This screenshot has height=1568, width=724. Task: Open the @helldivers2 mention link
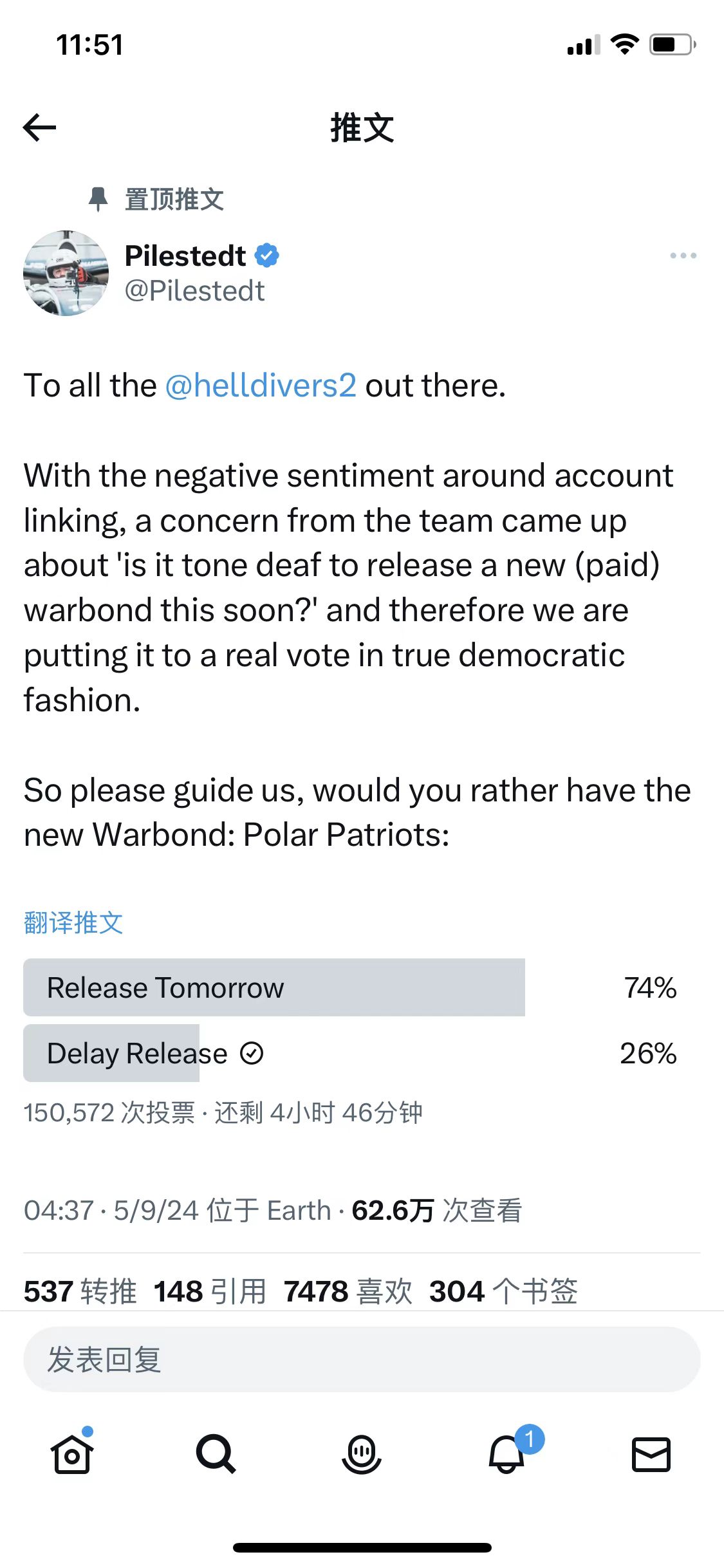click(261, 386)
